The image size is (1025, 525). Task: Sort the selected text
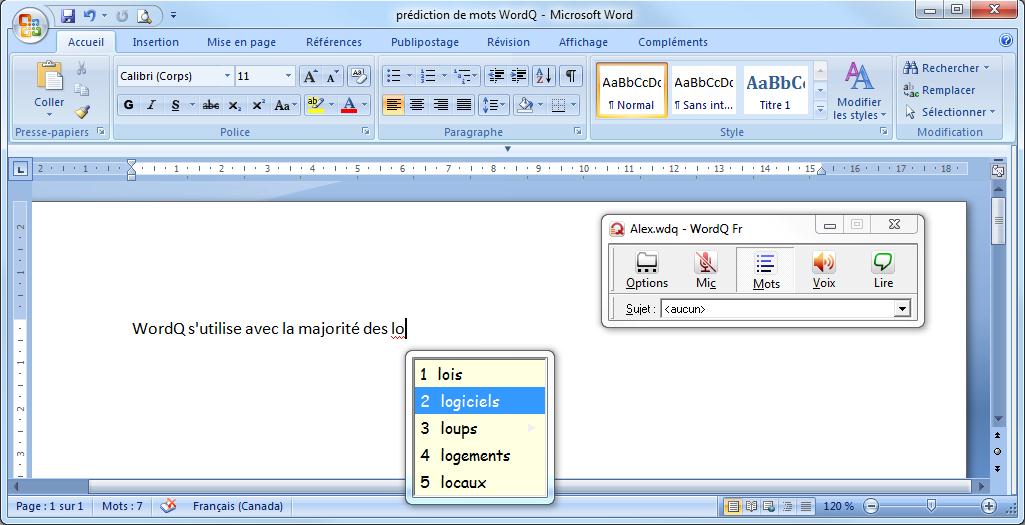click(544, 76)
